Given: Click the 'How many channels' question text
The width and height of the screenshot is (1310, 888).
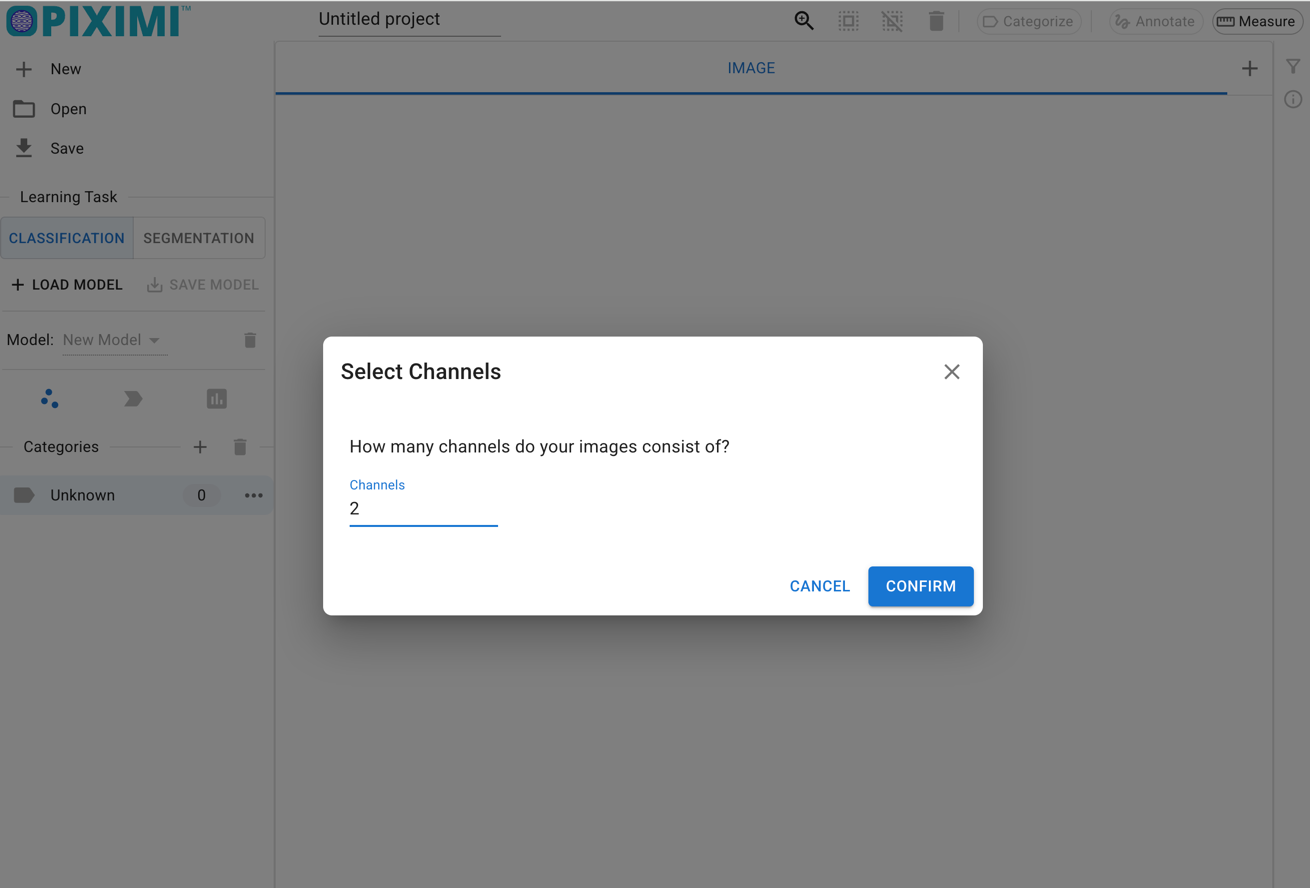Looking at the screenshot, I should (x=539, y=447).
